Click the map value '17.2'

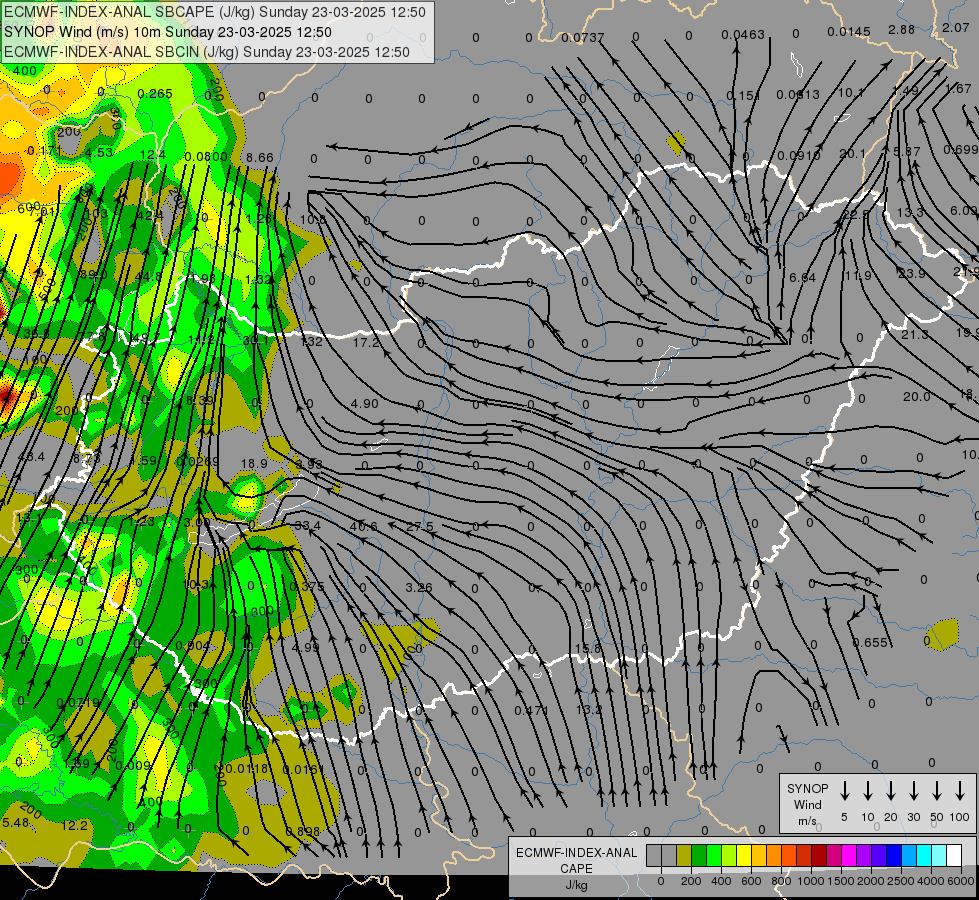[x=367, y=342]
